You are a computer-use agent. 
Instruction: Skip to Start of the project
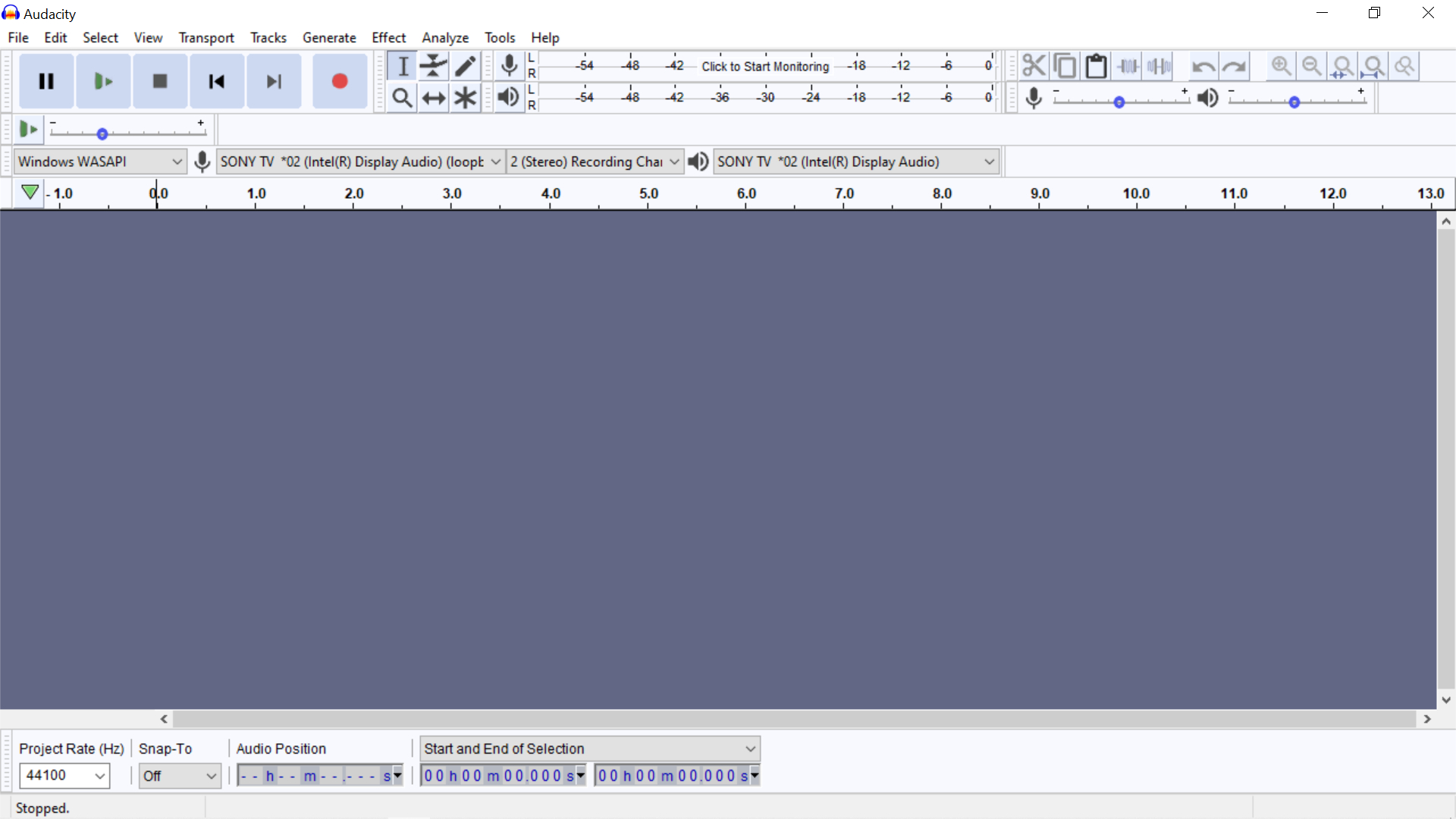(x=217, y=81)
